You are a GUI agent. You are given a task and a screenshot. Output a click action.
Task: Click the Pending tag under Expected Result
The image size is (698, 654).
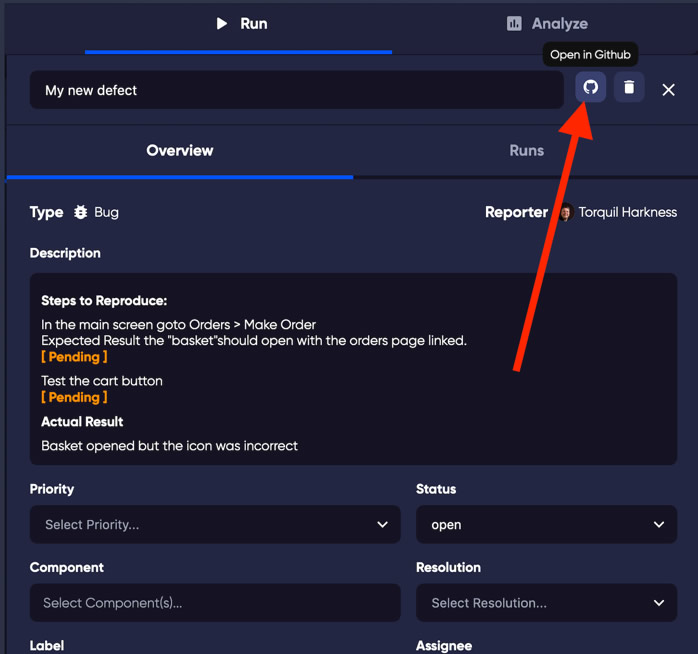pos(74,357)
